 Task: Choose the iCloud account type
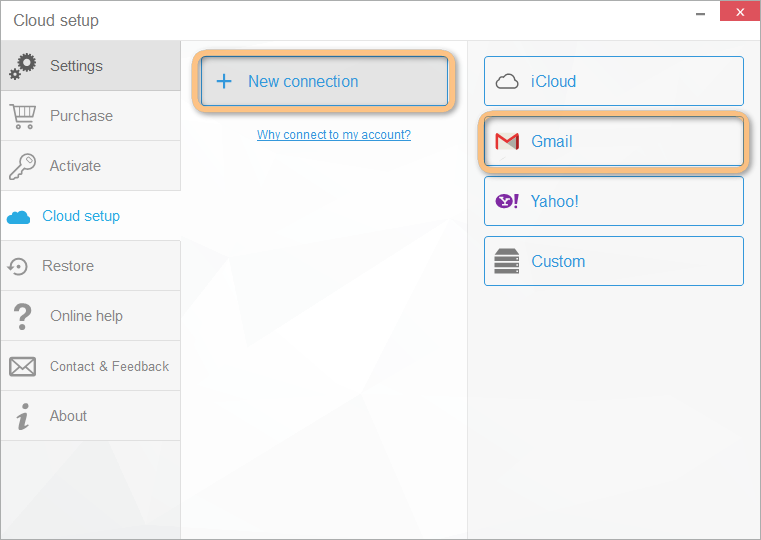pos(613,81)
